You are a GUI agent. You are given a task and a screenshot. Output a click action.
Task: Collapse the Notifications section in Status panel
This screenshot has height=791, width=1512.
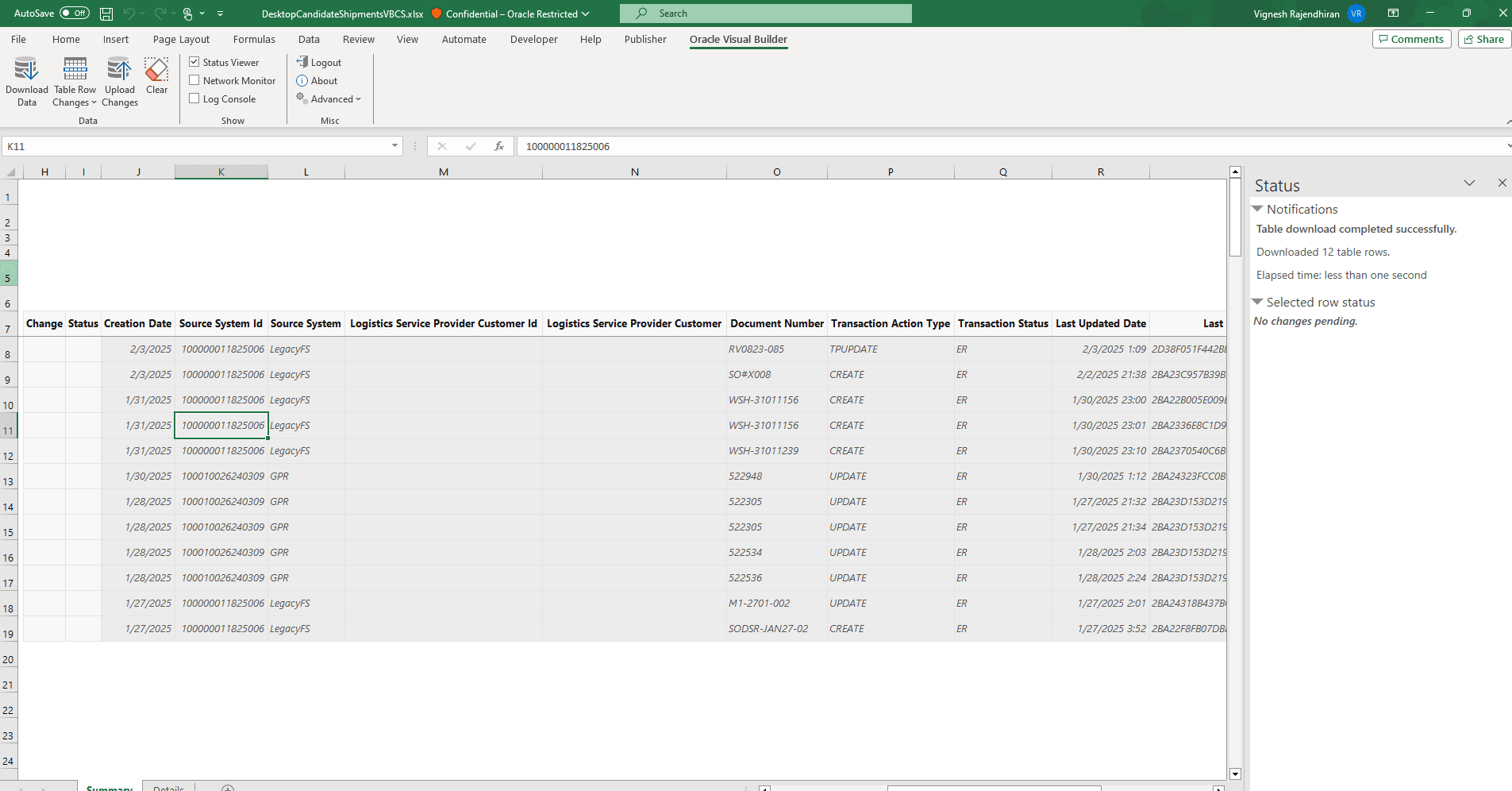point(1258,209)
